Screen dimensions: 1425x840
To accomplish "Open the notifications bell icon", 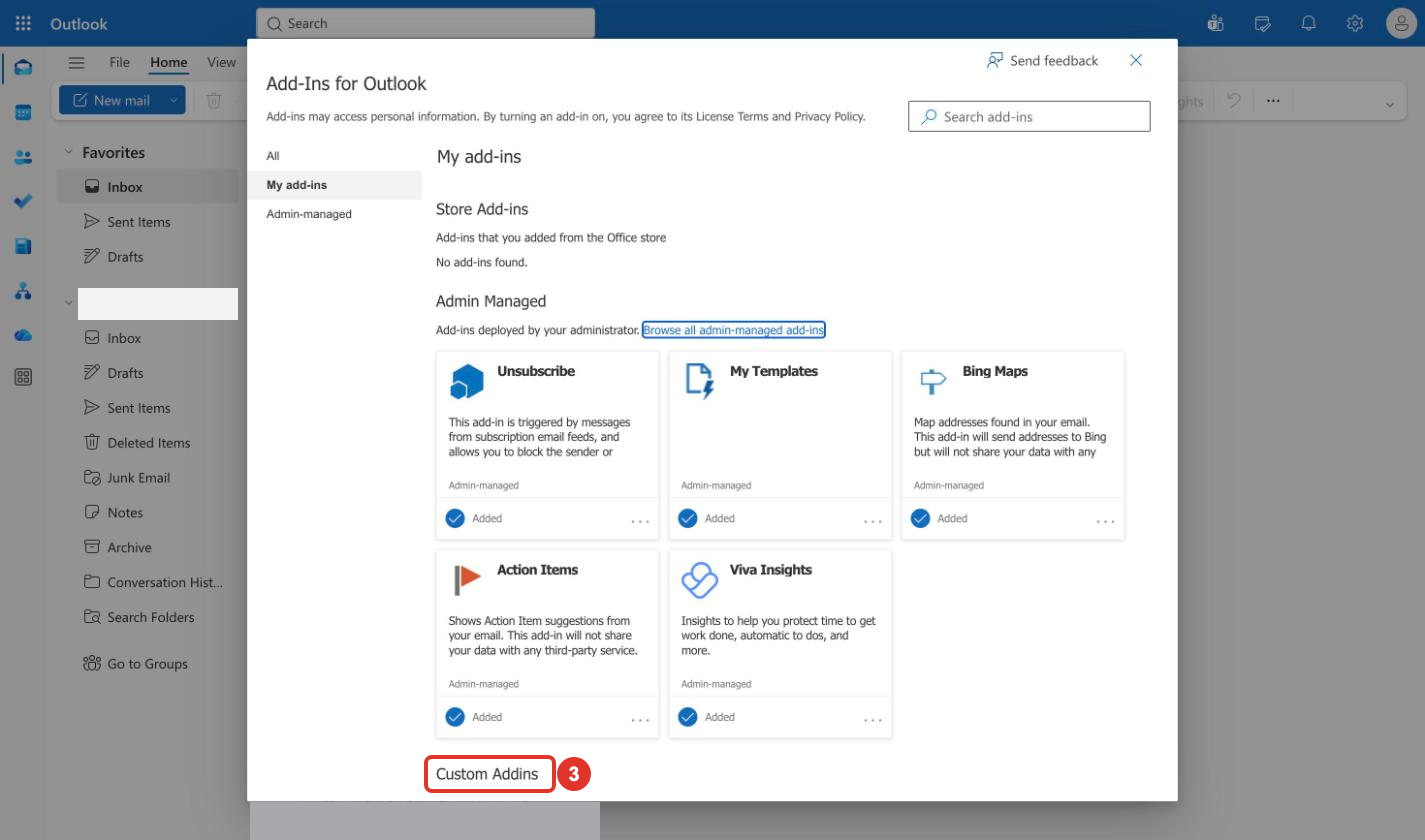I will pyautogui.click(x=1308, y=23).
